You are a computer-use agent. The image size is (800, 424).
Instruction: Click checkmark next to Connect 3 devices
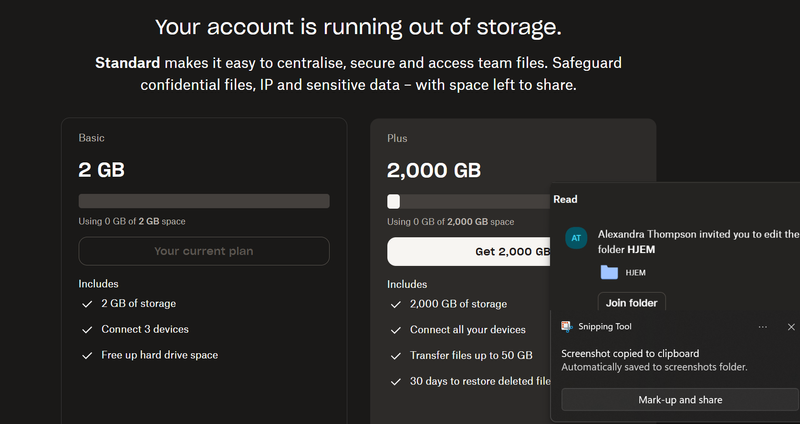(87, 329)
